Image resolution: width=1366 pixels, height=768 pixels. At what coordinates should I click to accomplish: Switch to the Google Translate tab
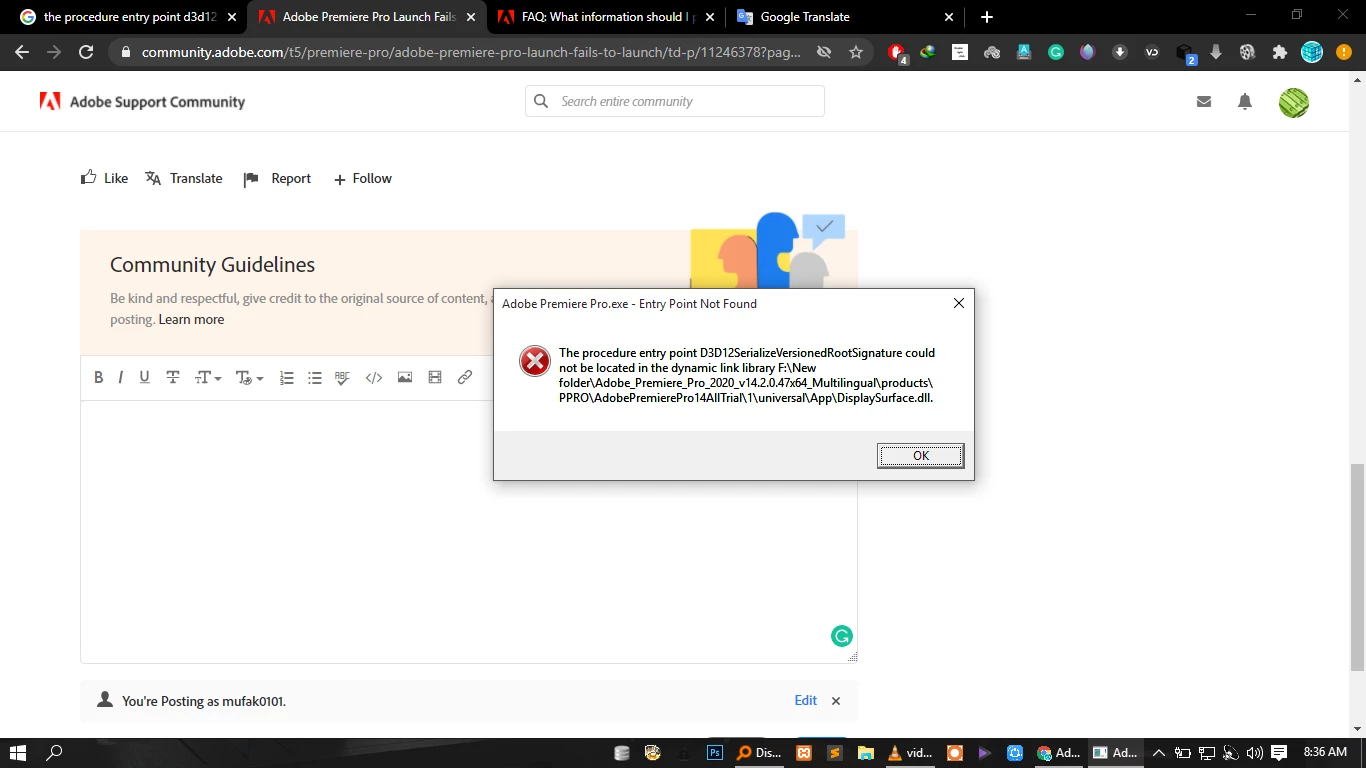(846, 17)
